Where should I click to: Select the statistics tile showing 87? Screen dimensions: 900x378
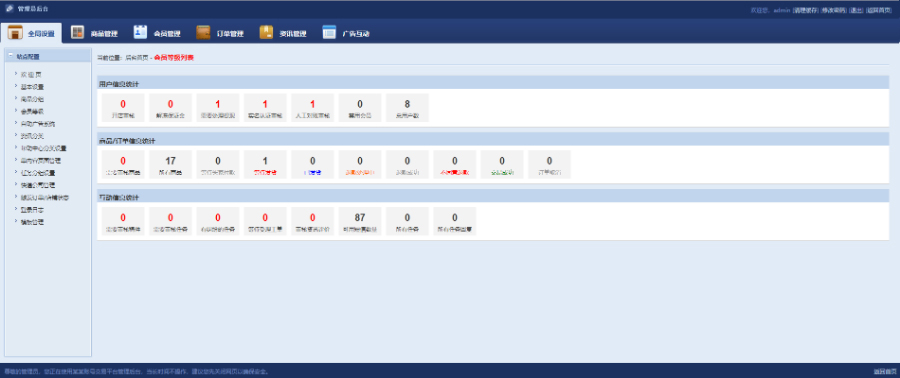[x=360, y=221]
